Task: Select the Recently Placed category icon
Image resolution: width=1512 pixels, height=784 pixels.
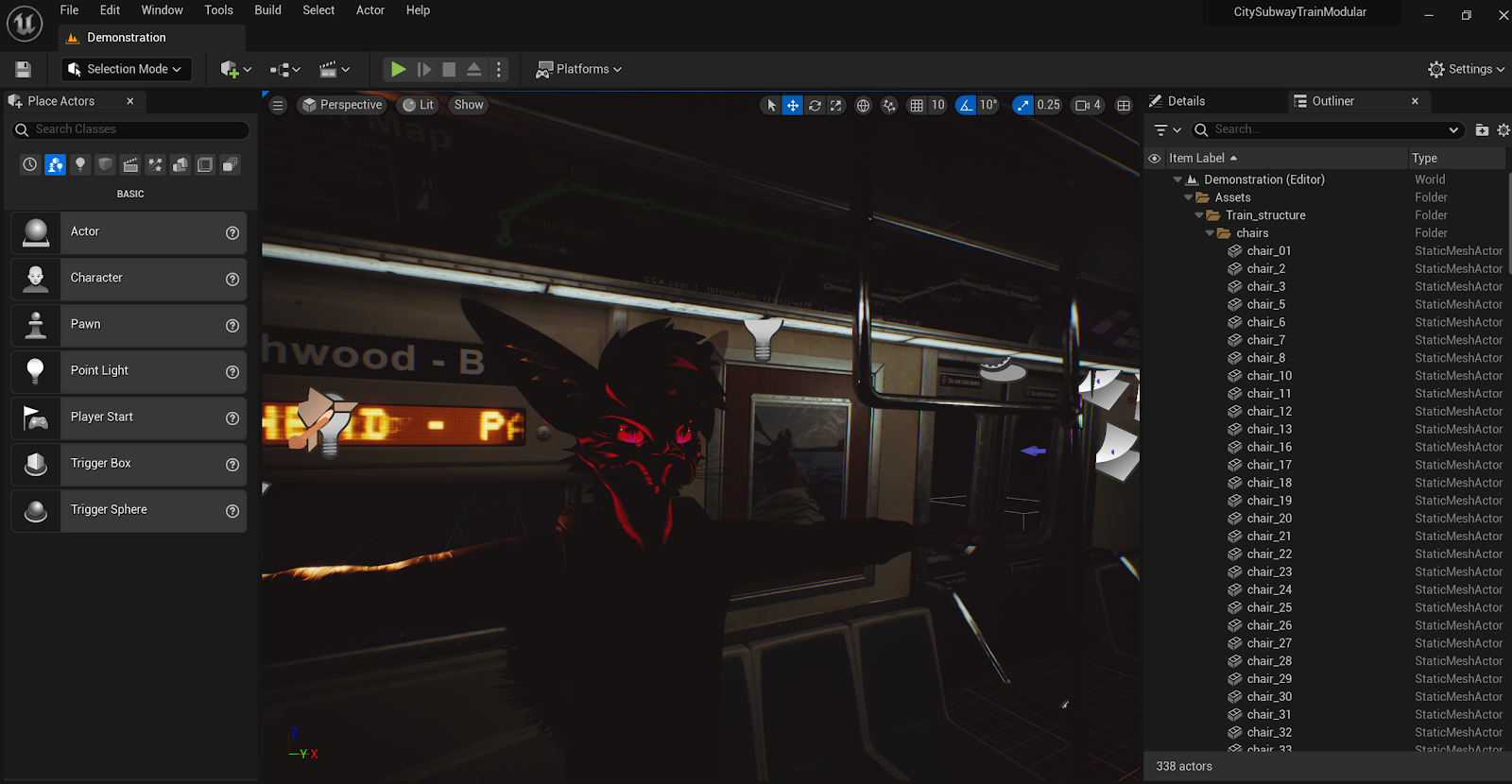Action: click(x=30, y=164)
